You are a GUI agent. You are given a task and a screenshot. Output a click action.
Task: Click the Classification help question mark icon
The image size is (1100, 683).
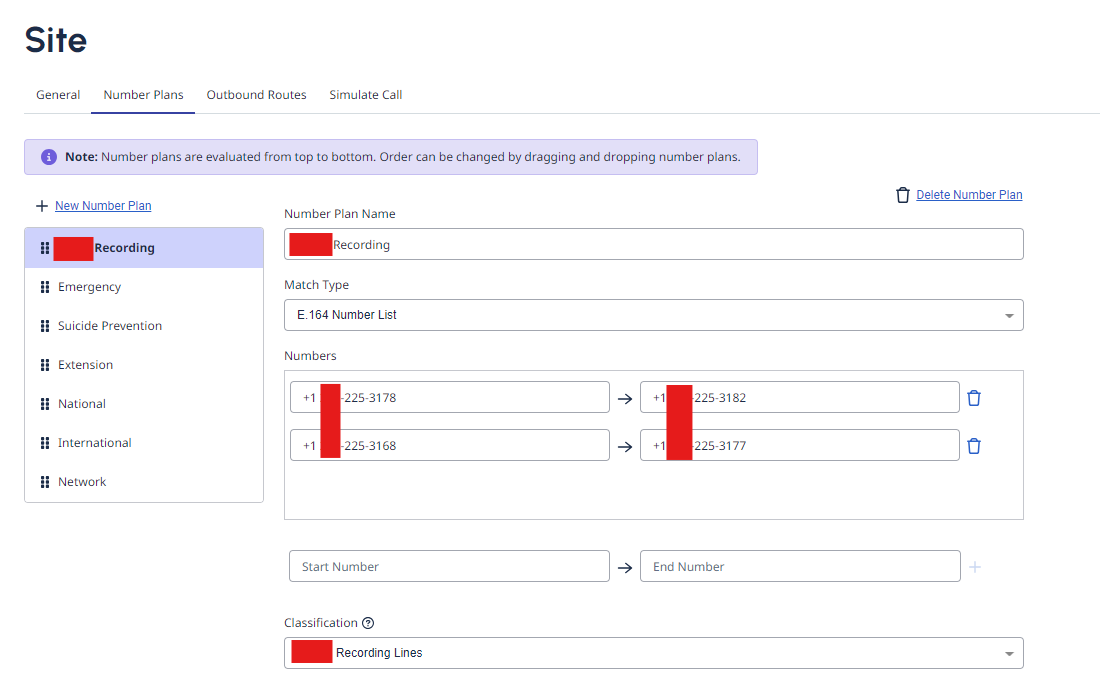coord(368,623)
